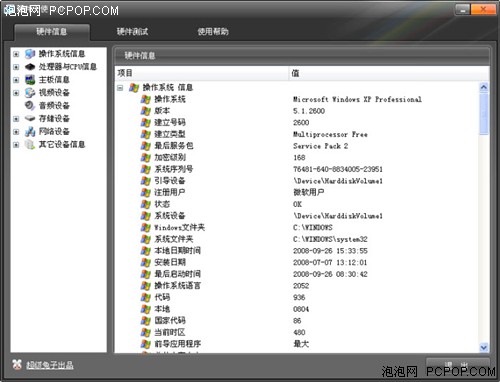Click the flag icon beside 建立类型 row
The height and width of the screenshot is (382, 500).
point(146,134)
